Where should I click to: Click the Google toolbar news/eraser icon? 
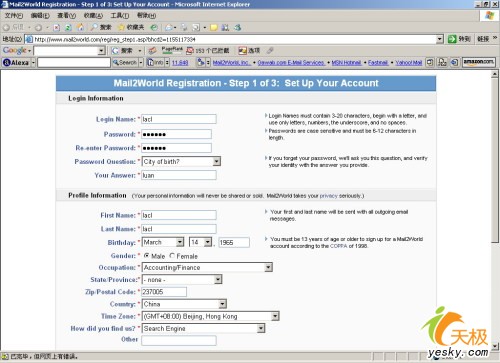pos(153,51)
